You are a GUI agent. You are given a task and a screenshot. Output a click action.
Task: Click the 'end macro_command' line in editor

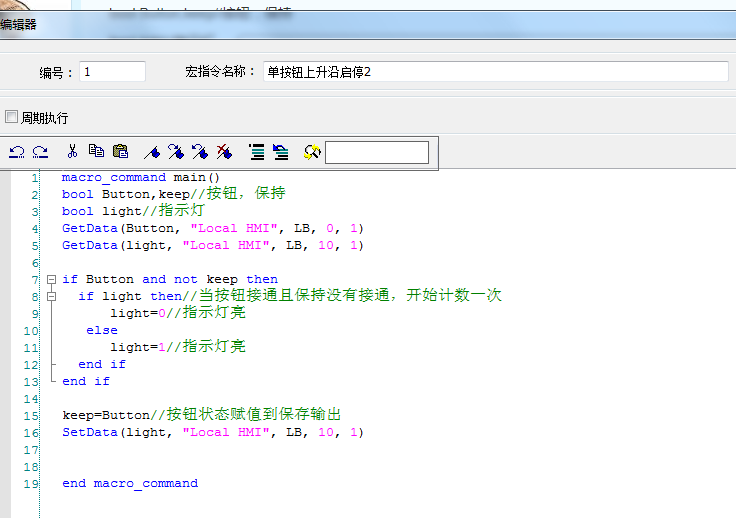click(129, 484)
